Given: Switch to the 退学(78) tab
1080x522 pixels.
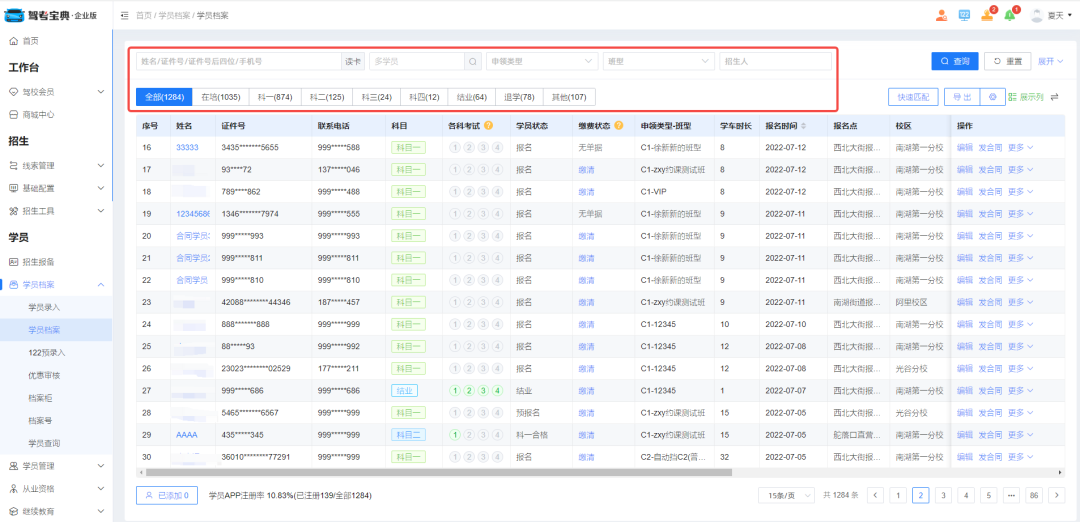Looking at the screenshot, I should click(x=518, y=97).
